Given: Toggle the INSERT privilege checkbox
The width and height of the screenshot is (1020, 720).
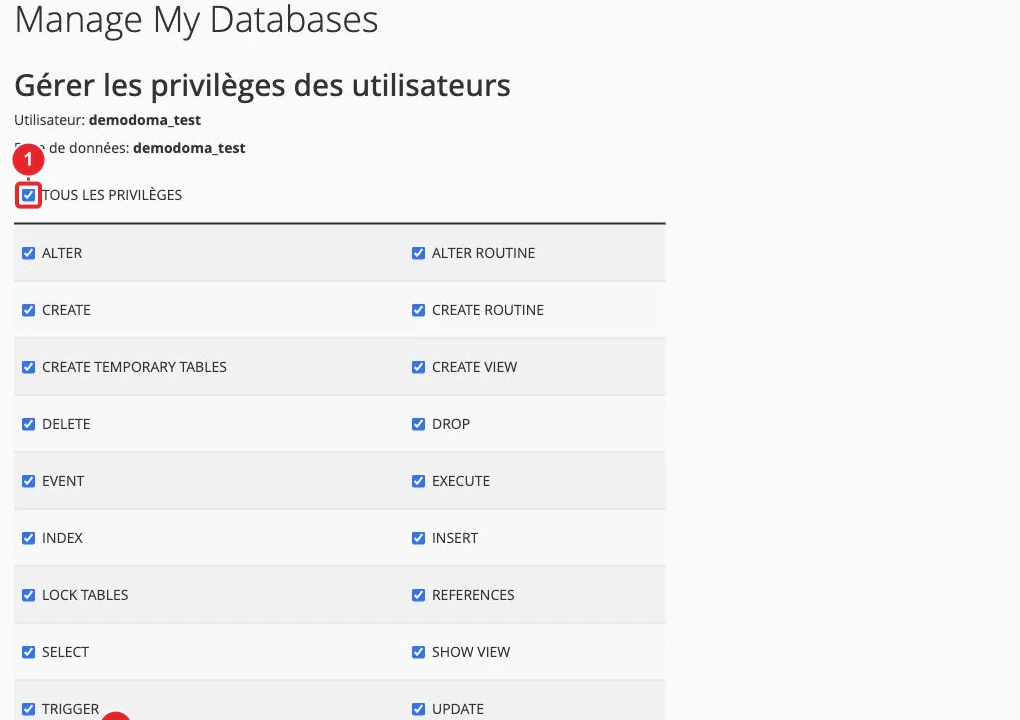Looking at the screenshot, I should click(418, 538).
